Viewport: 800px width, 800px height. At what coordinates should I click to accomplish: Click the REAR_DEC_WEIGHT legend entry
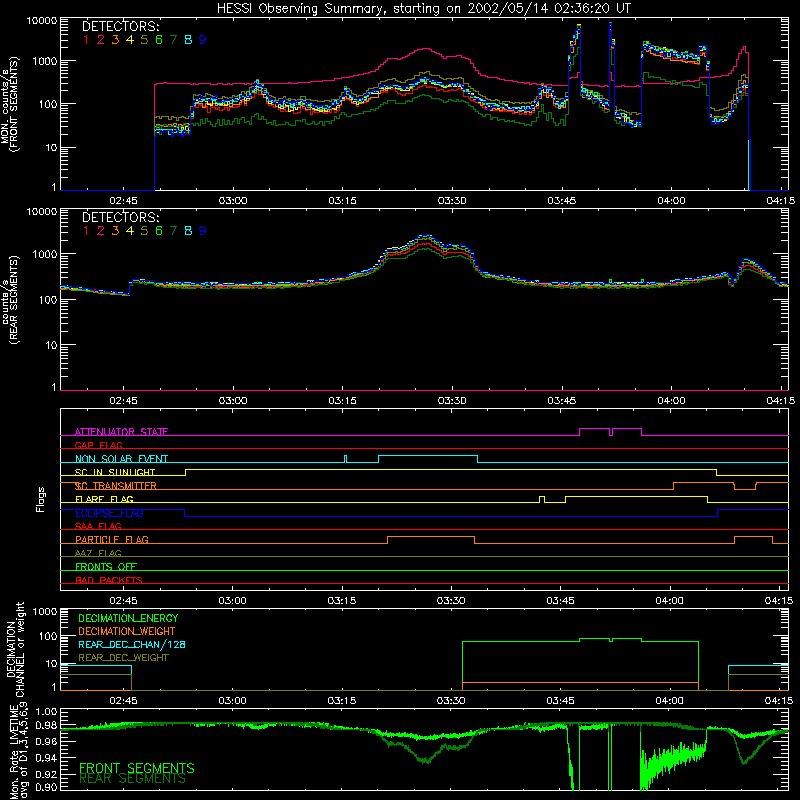tap(123, 658)
